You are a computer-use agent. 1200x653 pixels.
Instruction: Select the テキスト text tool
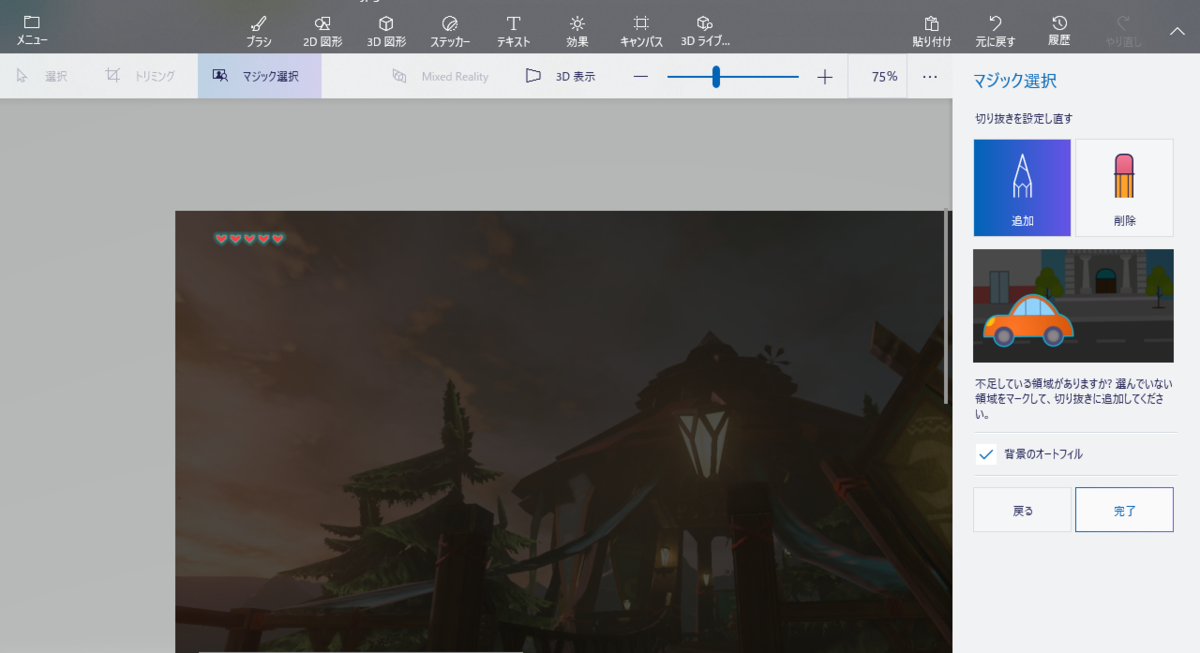[x=513, y=31]
